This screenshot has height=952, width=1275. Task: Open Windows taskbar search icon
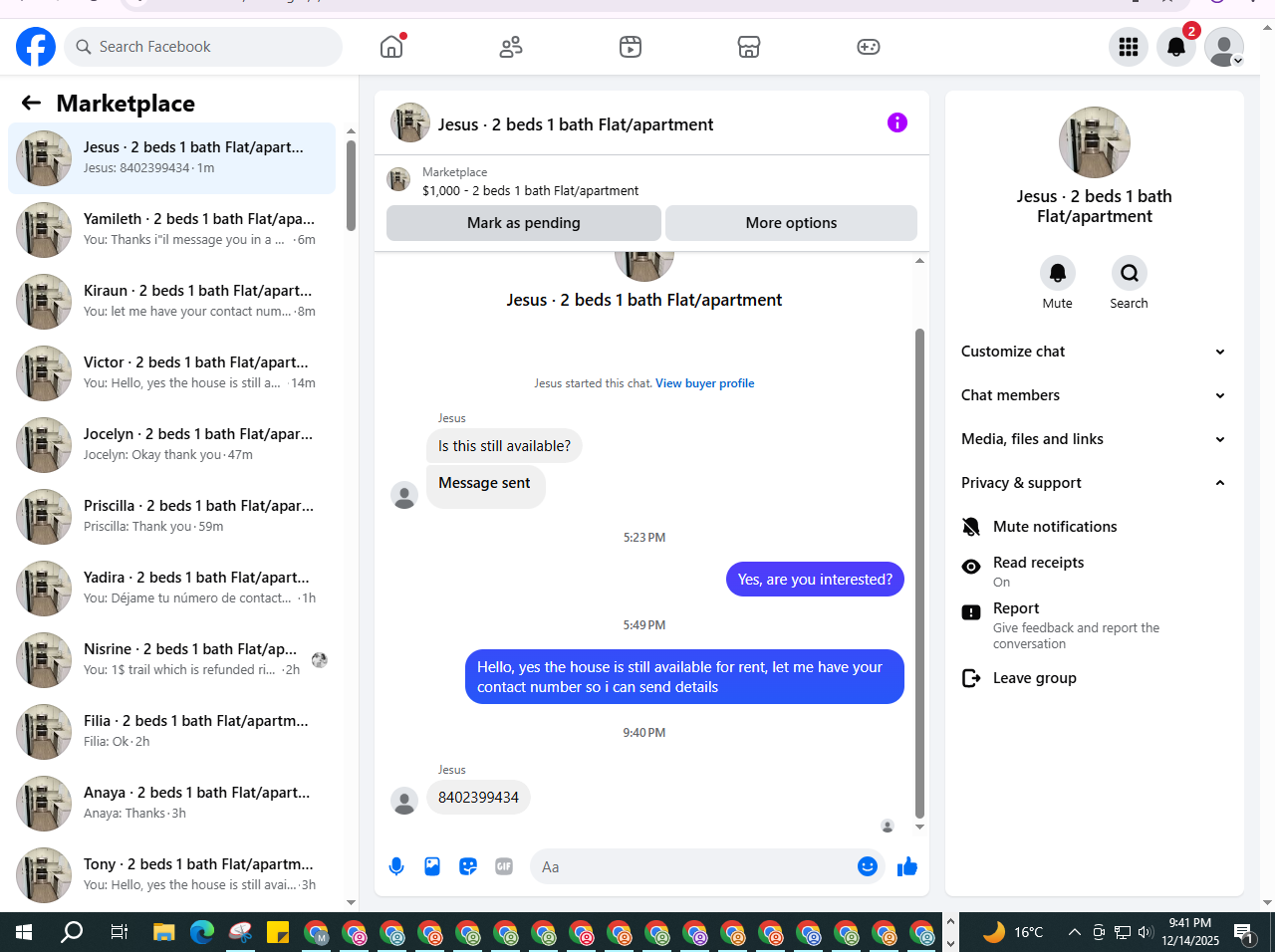72,932
